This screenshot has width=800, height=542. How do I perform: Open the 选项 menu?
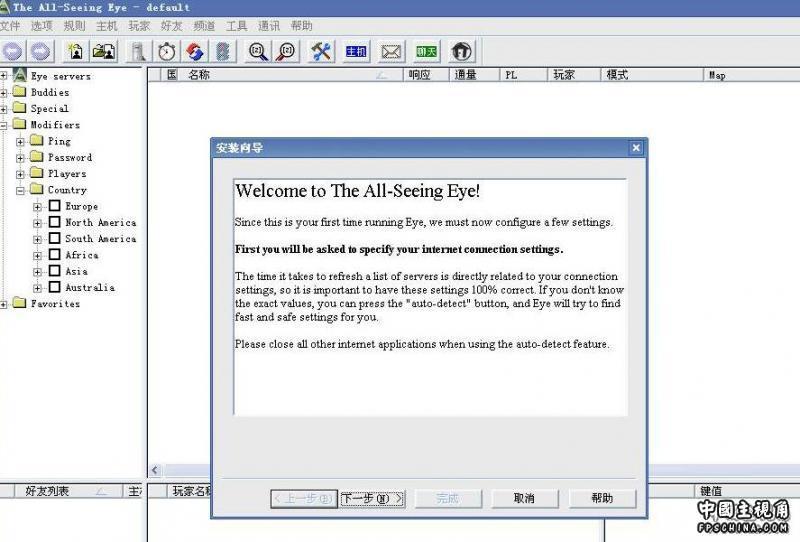point(42,26)
